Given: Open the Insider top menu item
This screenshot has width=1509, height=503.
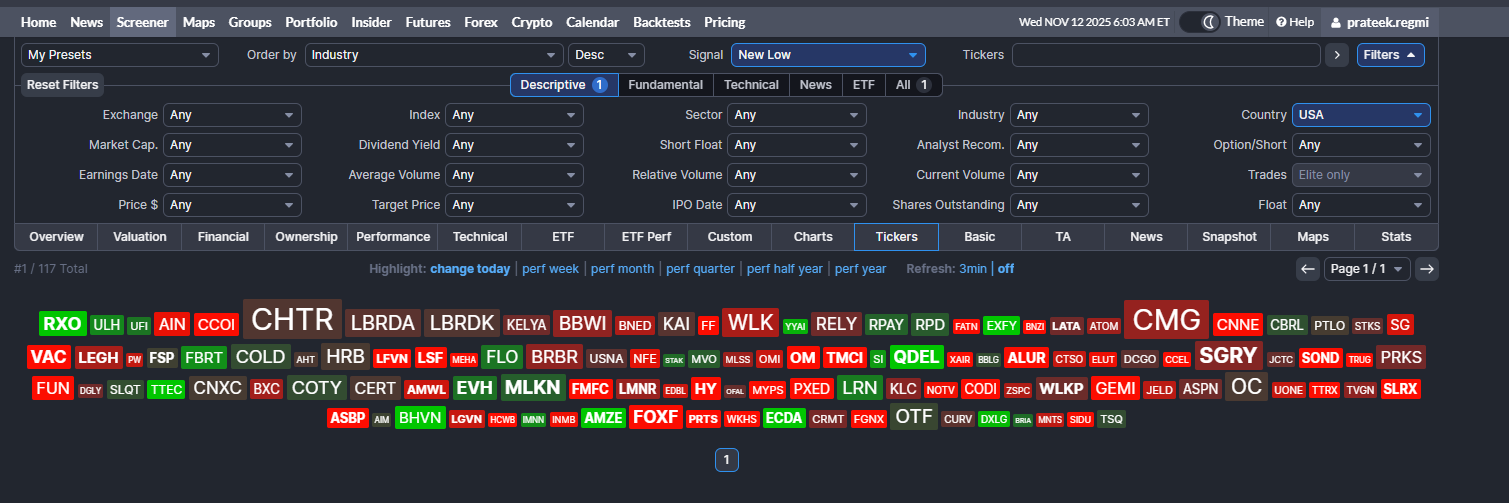Looking at the screenshot, I should (x=372, y=22).
